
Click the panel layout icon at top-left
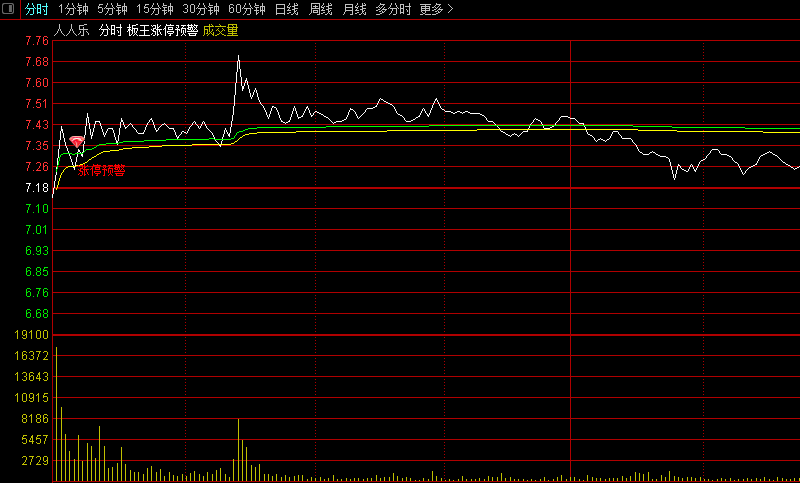click(x=9, y=9)
